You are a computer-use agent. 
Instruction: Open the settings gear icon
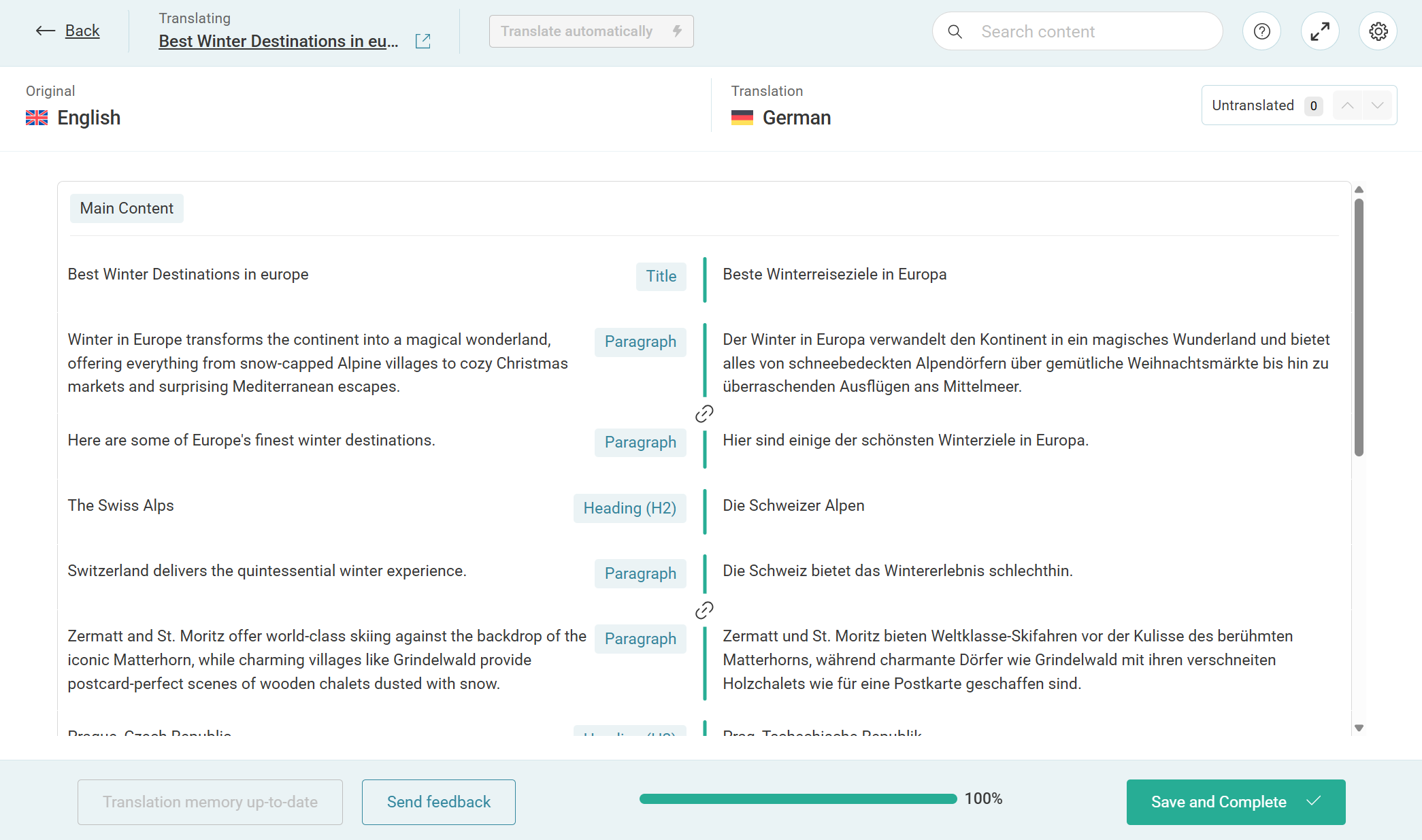pyautogui.click(x=1378, y=31)
